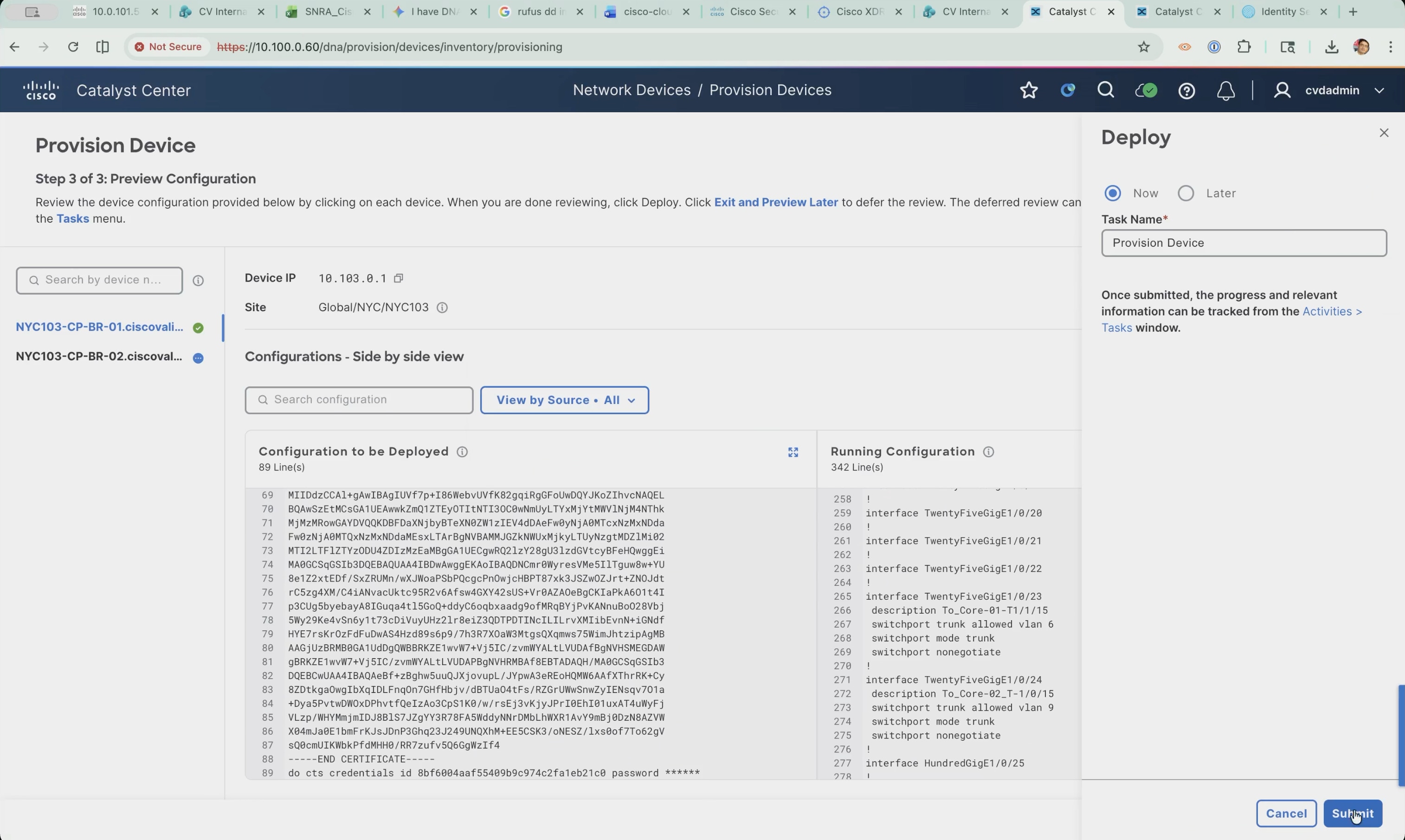The width and height of the screenshot is (1405, 840).
Task: Click the browser forward arrow
Action: (44, 47)
